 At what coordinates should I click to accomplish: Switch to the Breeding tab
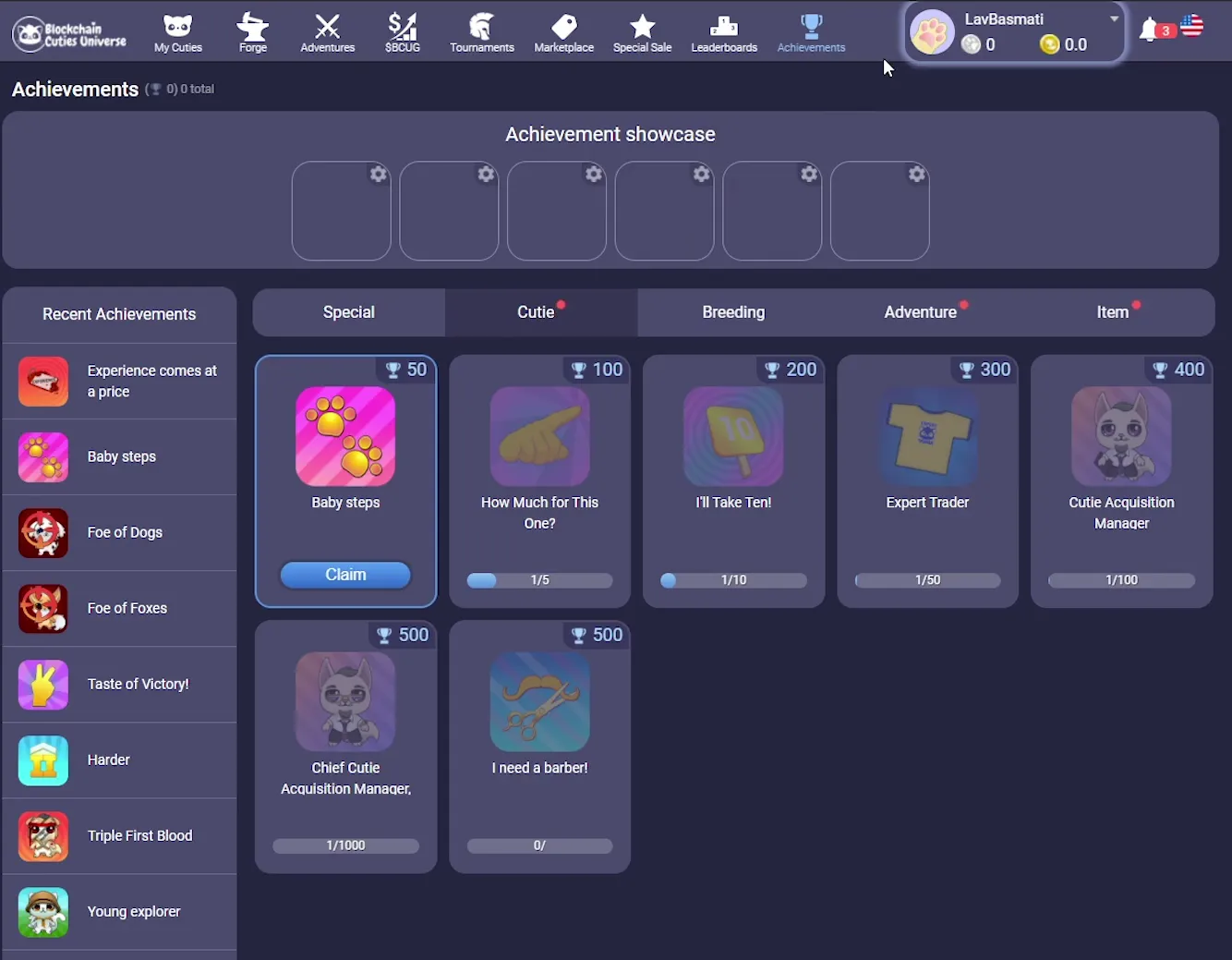coord(733,312)
